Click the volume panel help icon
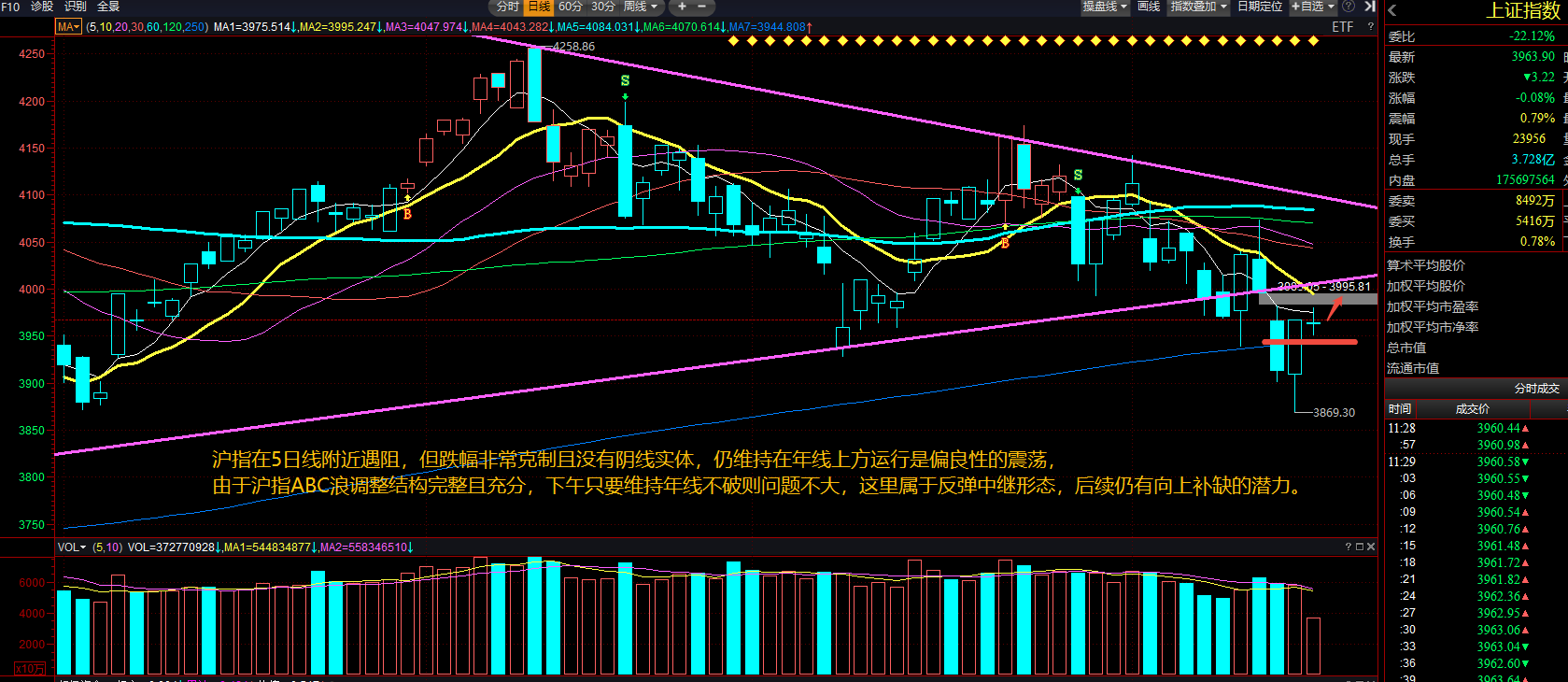 pyautogui.click(x=1348, y=547)
